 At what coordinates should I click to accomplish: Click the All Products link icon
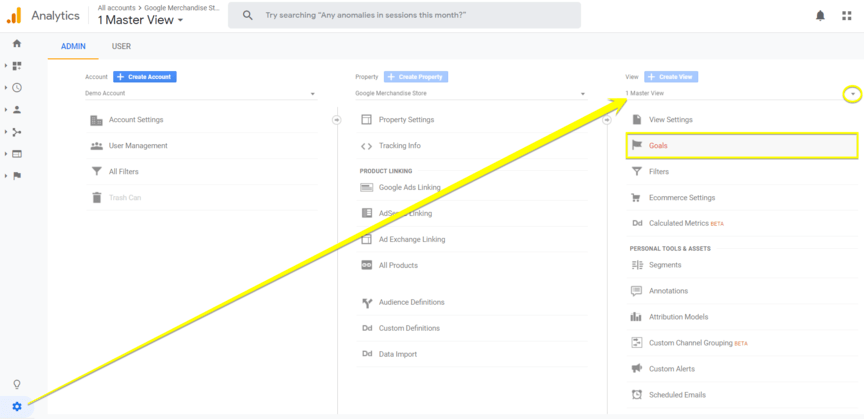pos(366,265)
